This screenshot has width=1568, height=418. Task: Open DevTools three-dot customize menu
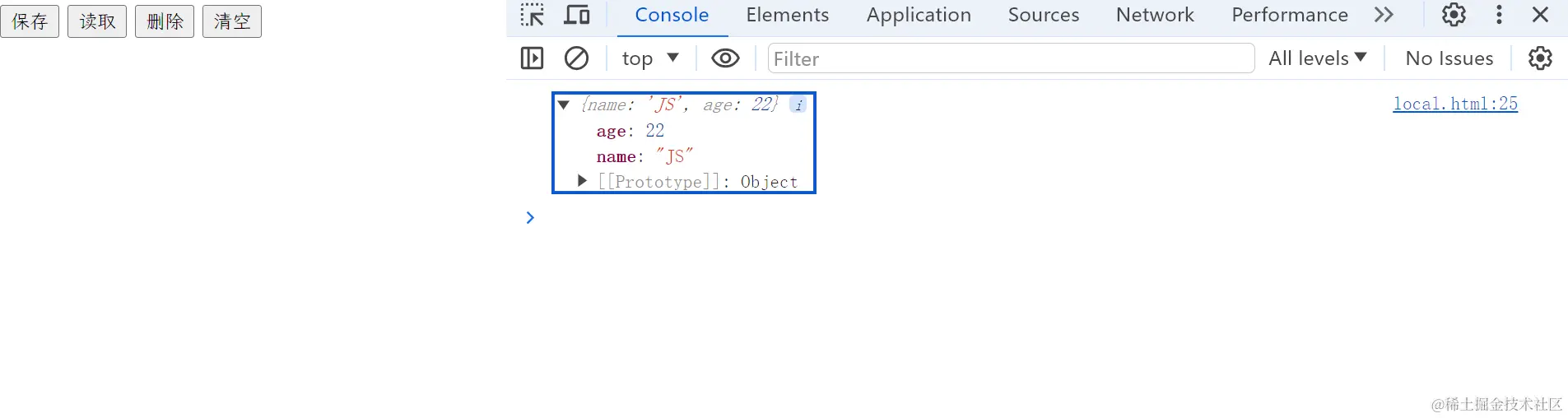(1499, 15)
